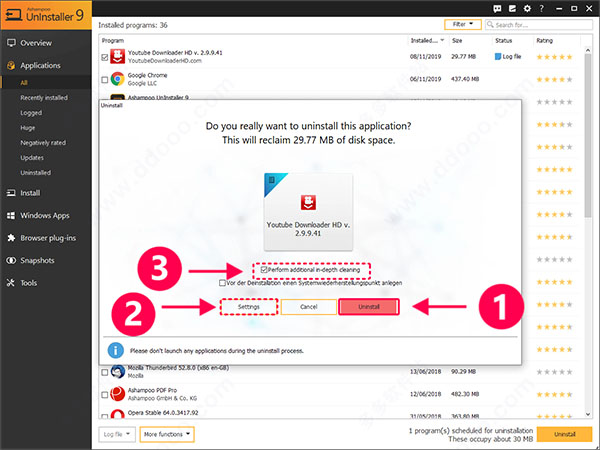This screenshot has width=600, height=450.
Task: Click the info icon in uninstall dialog
Action: (116, 350)
